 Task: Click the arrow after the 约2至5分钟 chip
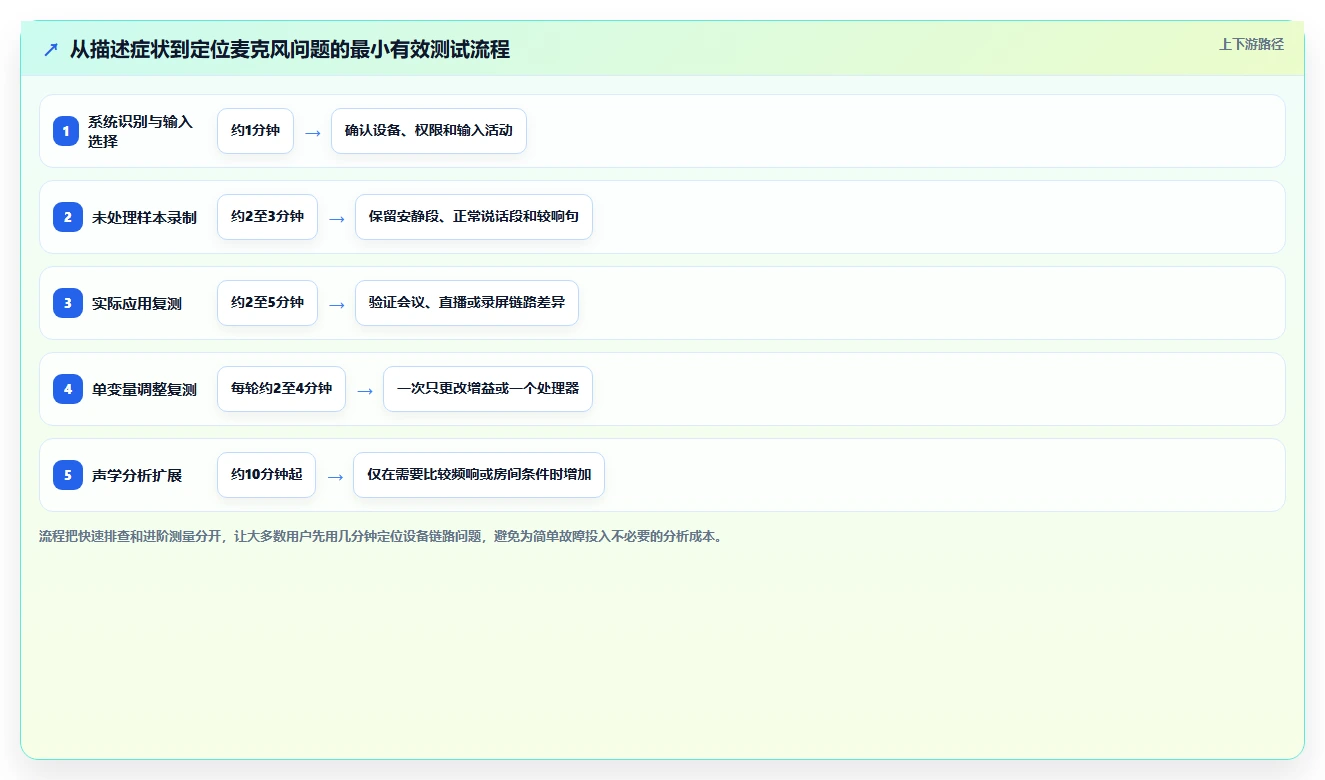coord(337,304)
